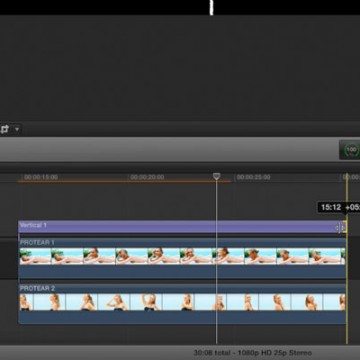Open the crop tool dropdown arrow
This screenshot has width=360, height=360.
click(17, 129)
